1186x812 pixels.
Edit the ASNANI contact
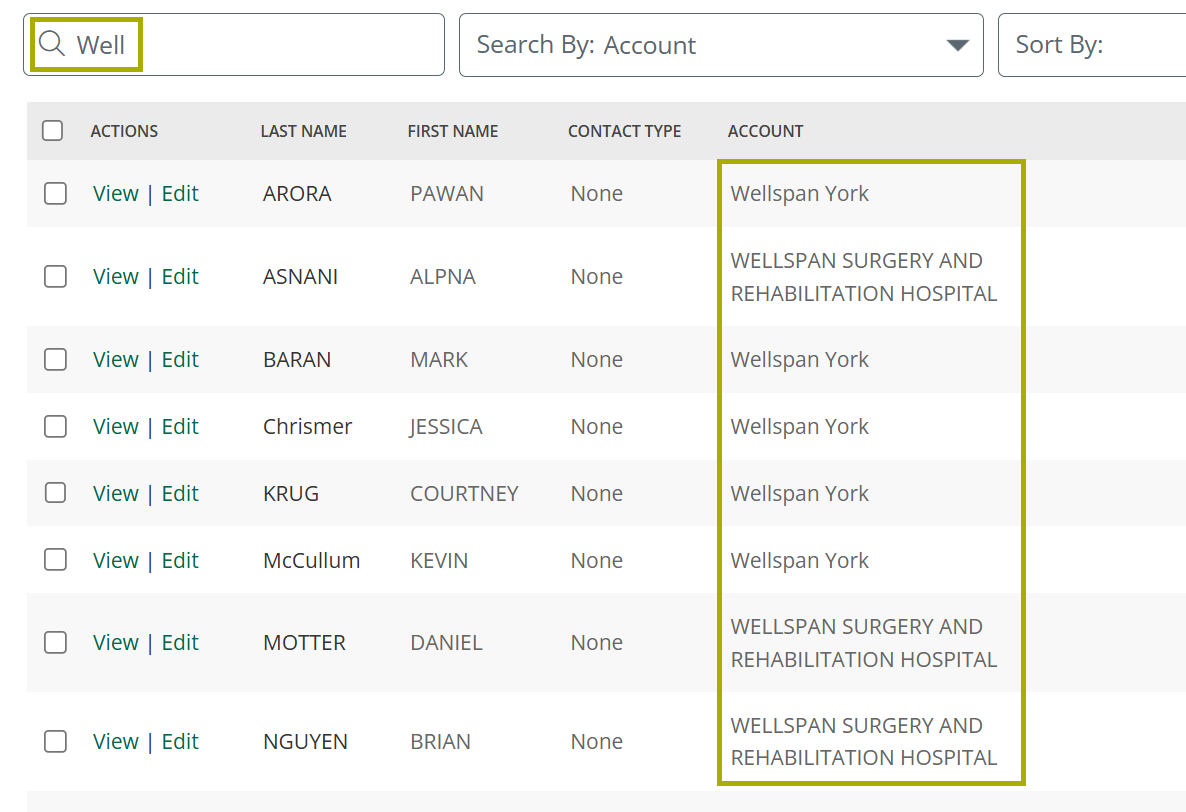(x=180, y=277)
